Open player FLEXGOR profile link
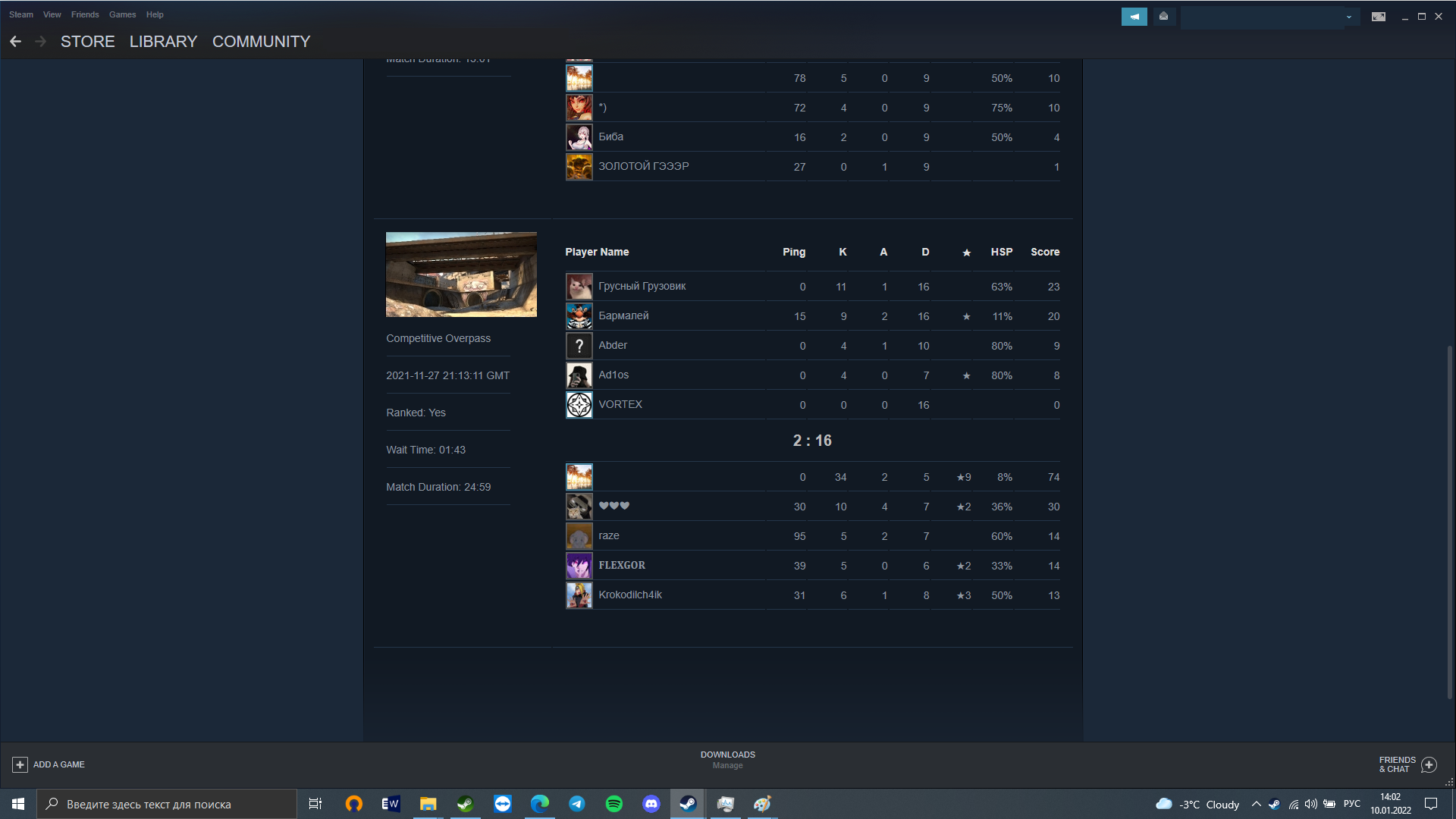This screenshot has width=1456, height=819. pyautogui.click(x=622, y=565)
